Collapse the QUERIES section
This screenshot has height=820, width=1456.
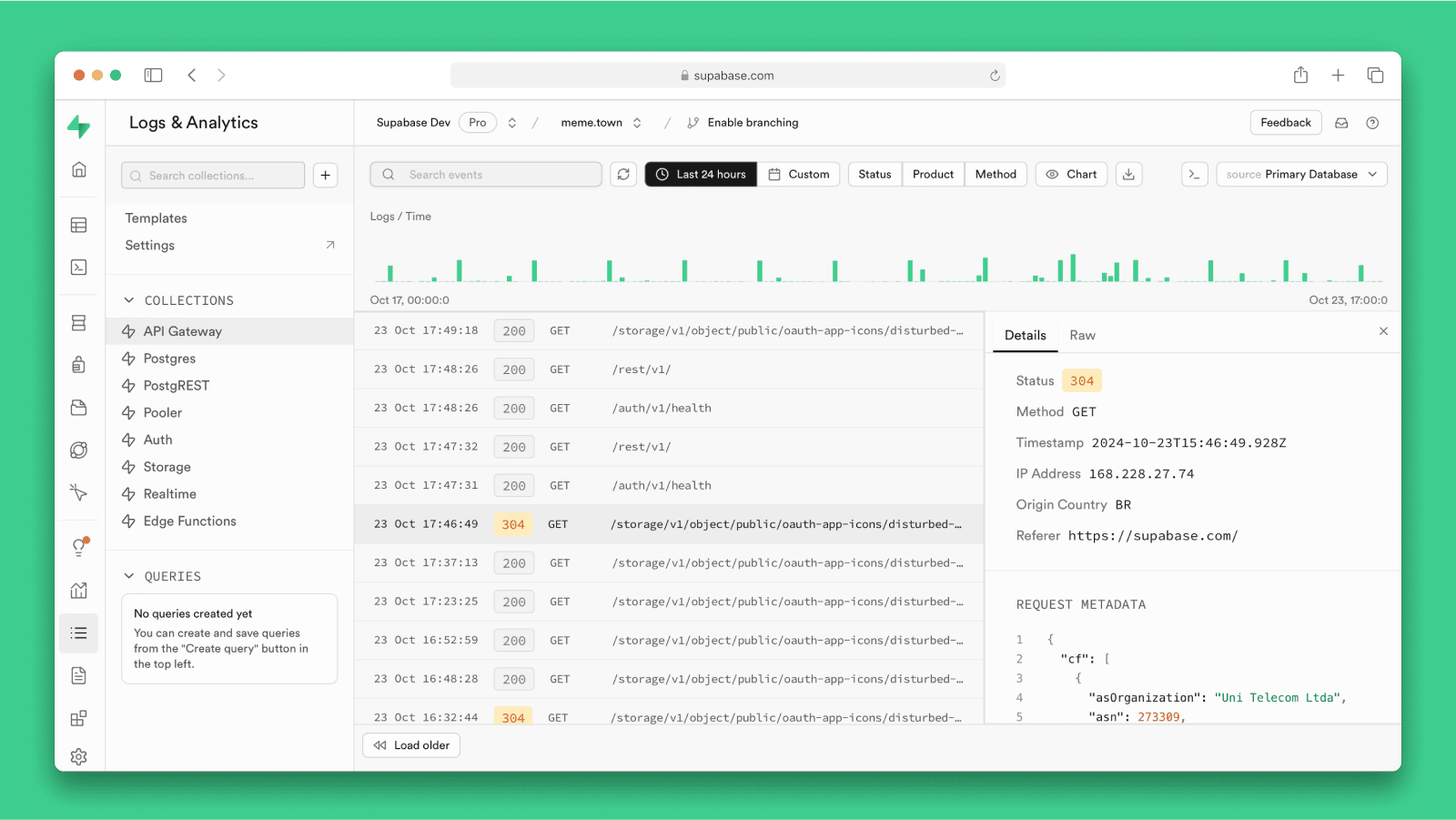[129, 576]
